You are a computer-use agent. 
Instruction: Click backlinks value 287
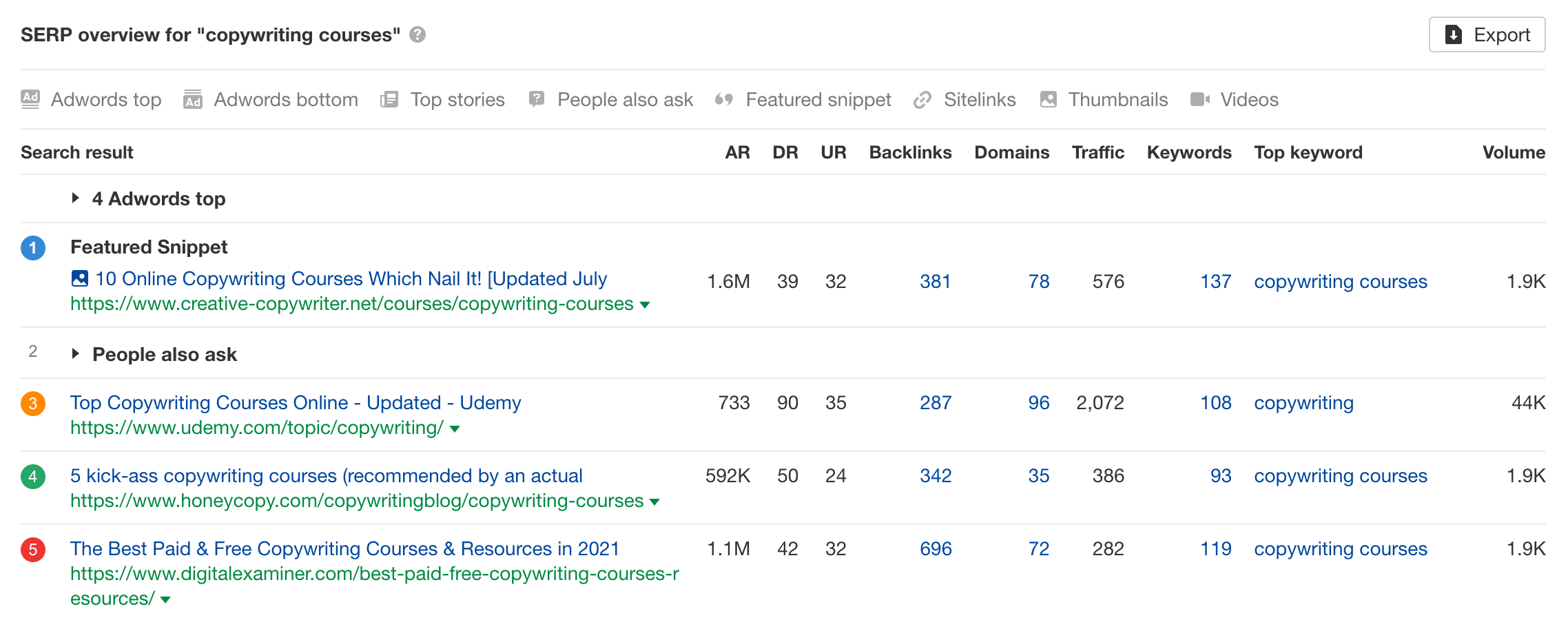[936, 402]
